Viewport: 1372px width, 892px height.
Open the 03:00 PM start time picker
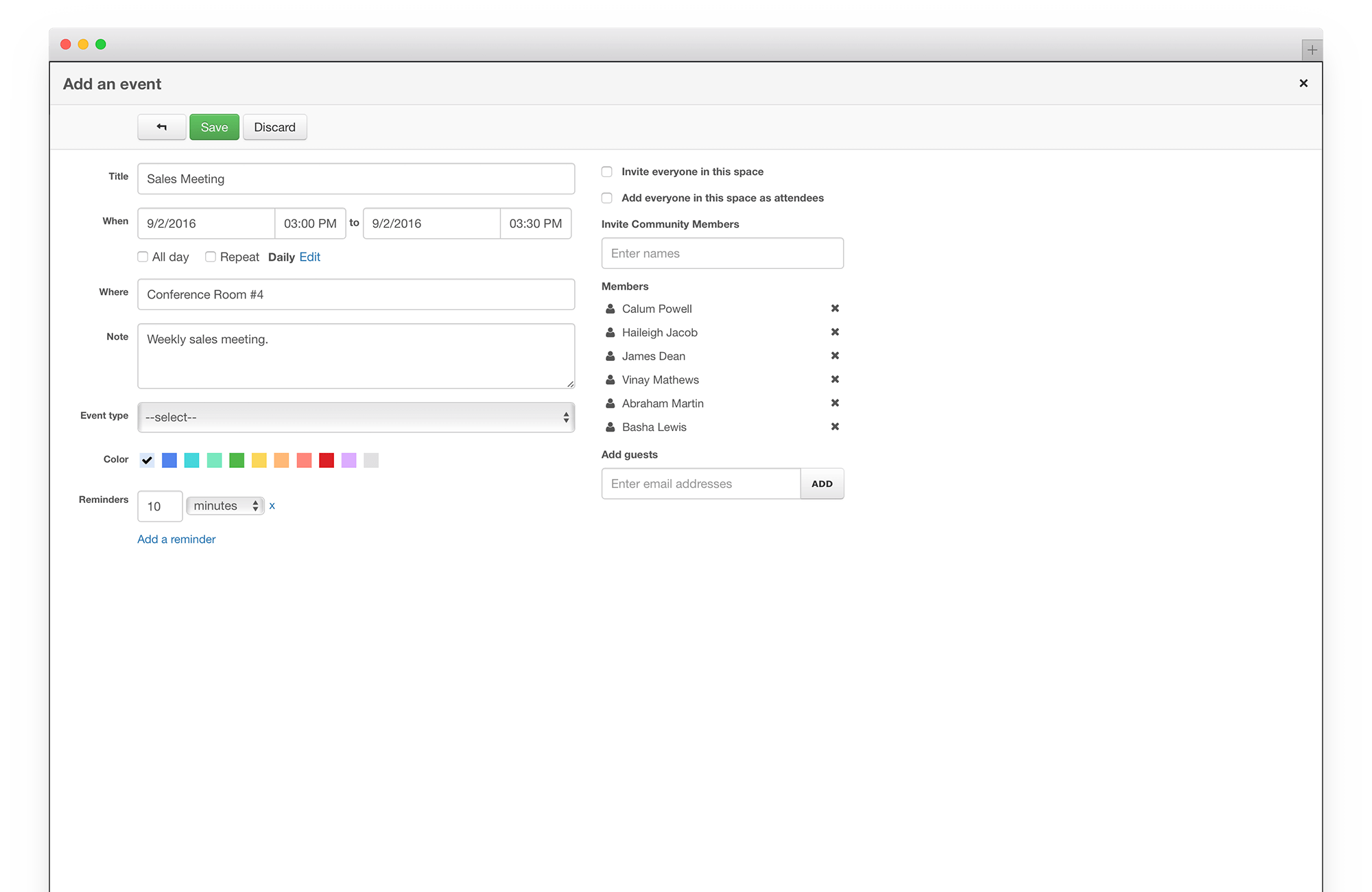[x=310, y=224]
